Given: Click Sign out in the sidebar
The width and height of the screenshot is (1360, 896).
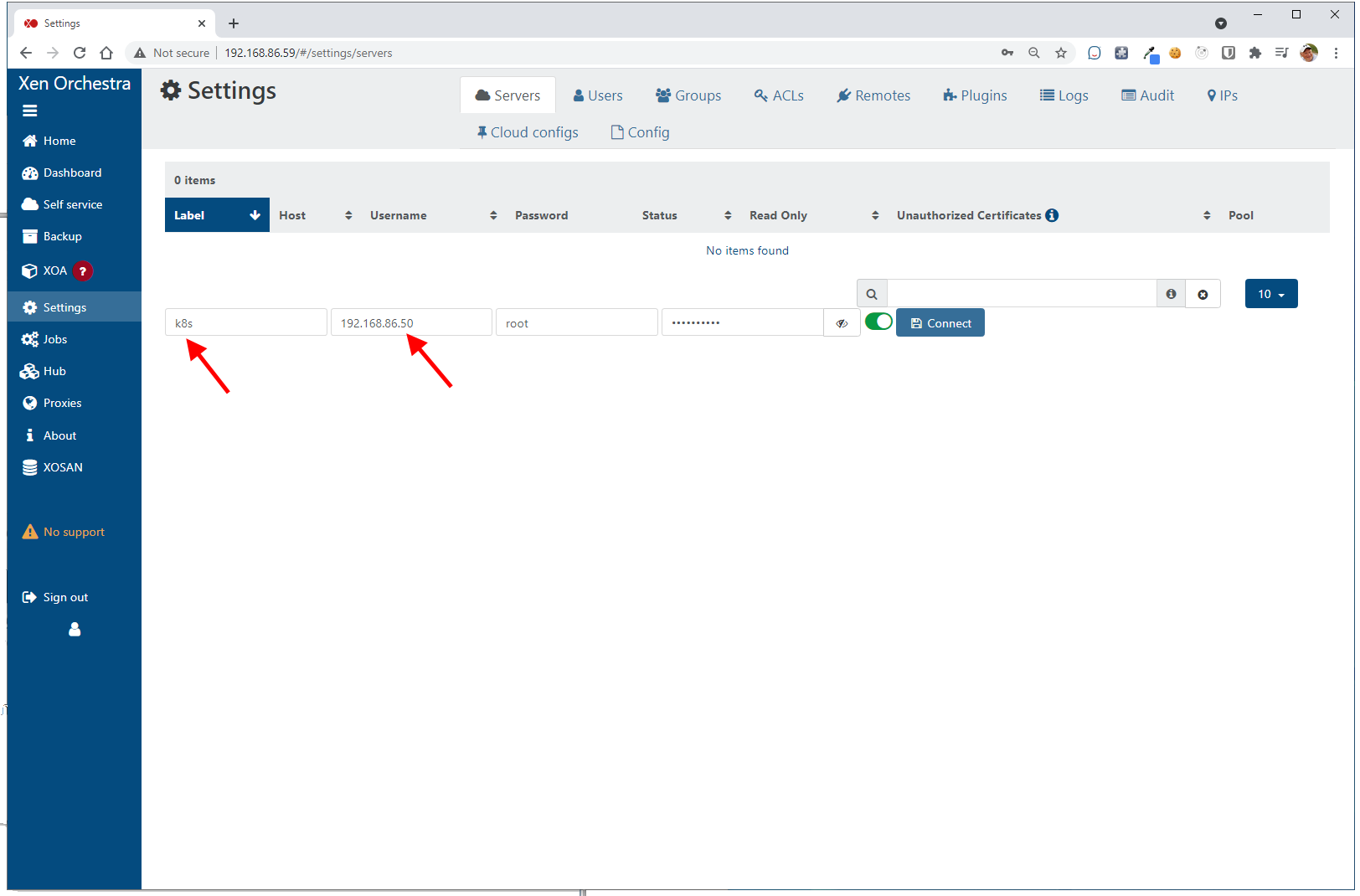Looking at the screenshot, I should [x=65, y=597].
